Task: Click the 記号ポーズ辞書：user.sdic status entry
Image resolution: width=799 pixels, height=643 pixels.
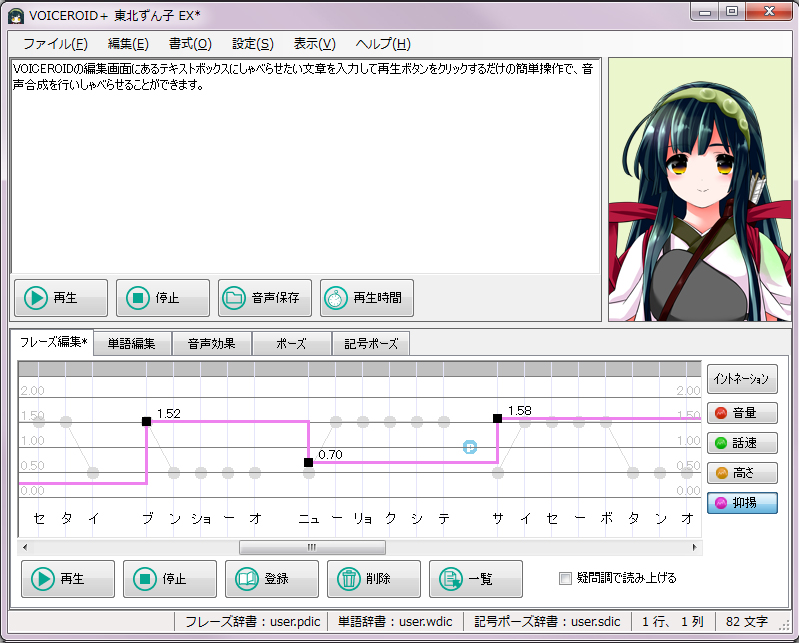Action: [x=547, y=622]
